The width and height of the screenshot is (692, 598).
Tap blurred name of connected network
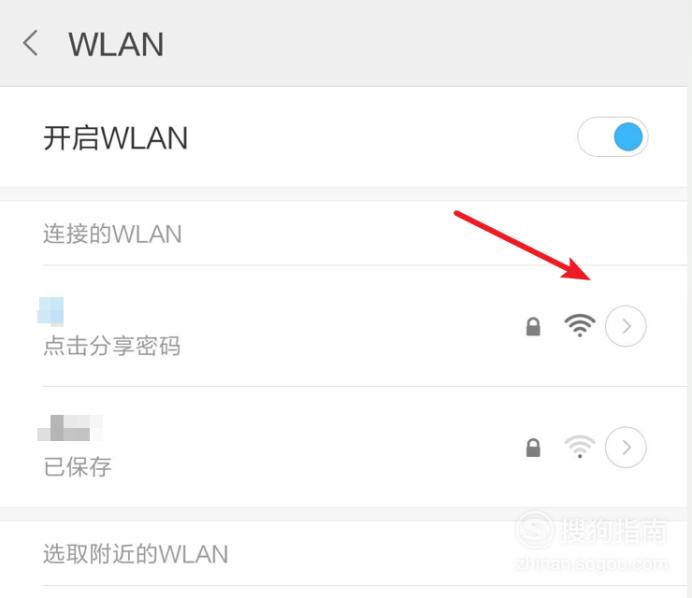[x=51, y=312]
